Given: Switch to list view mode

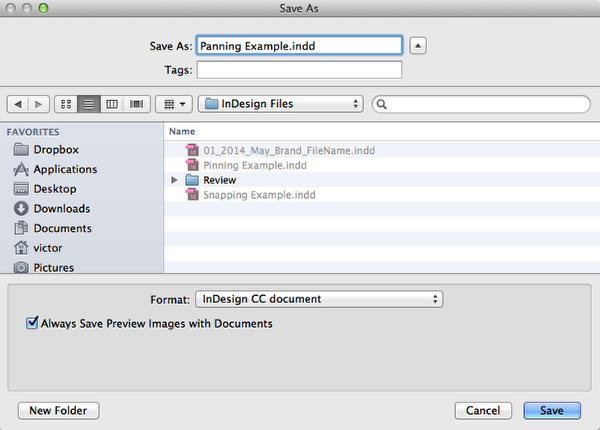Looking at the screenshot, I should pos(89,104).
